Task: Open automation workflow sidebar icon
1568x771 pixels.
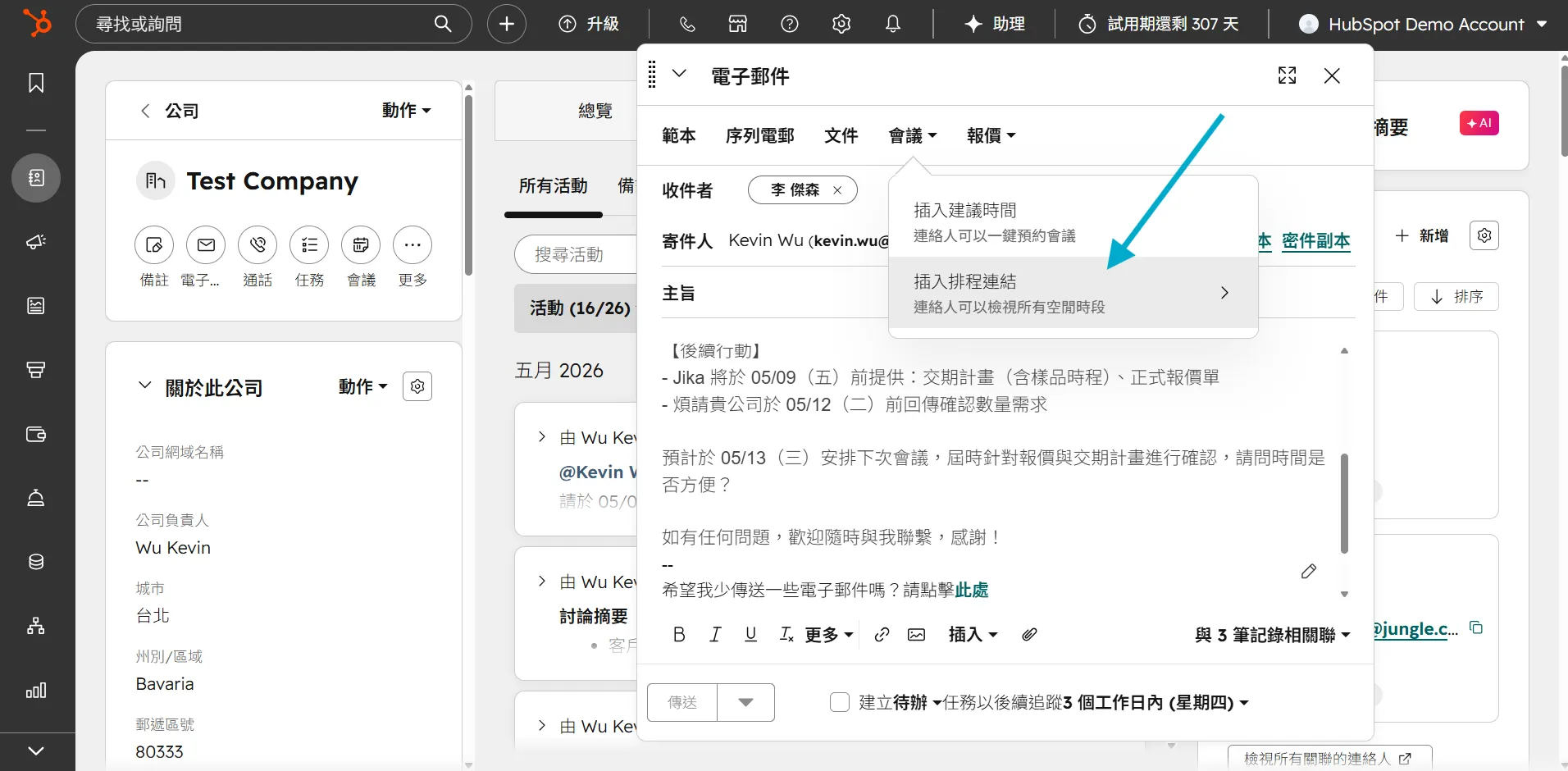Action: pyautogui.click(x=36, y=626)
